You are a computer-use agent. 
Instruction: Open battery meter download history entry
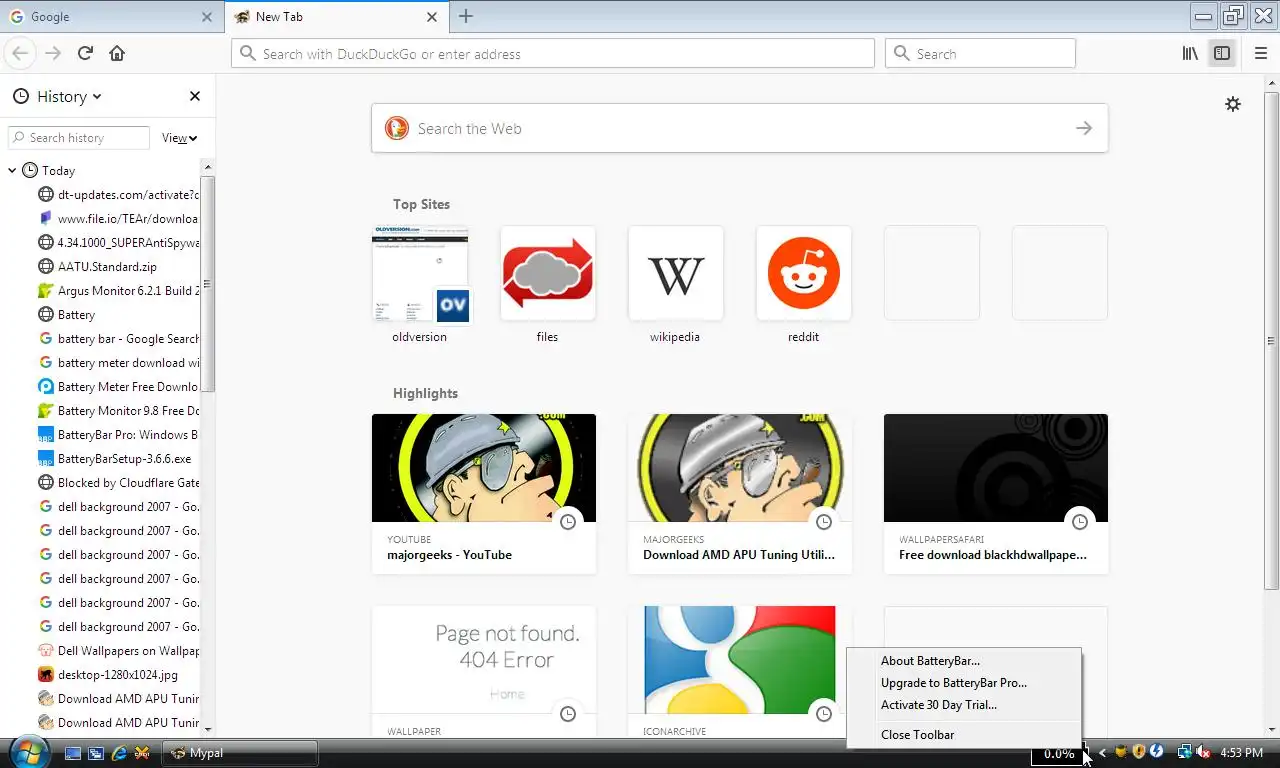(118, 363)
